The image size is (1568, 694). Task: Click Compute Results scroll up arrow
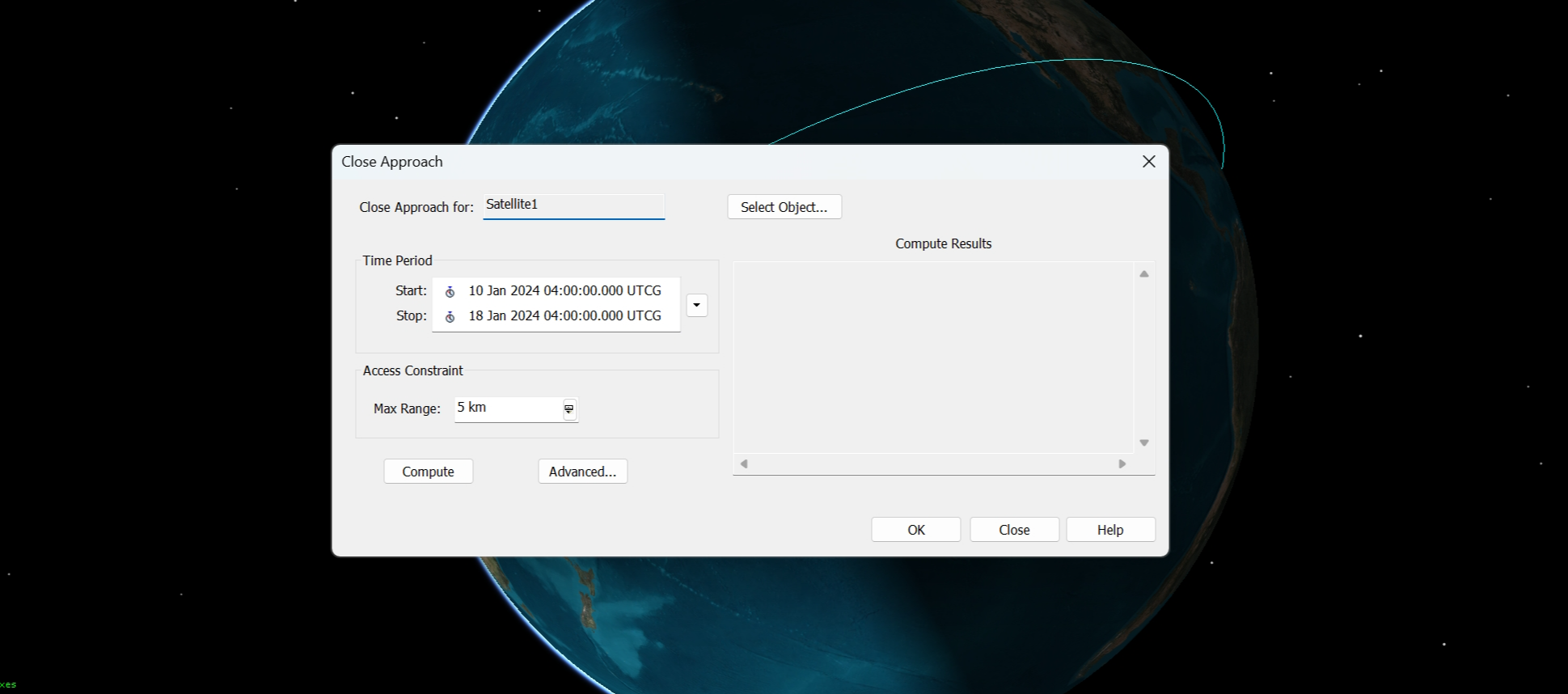pyautogui.click(x=1144, y=274)
